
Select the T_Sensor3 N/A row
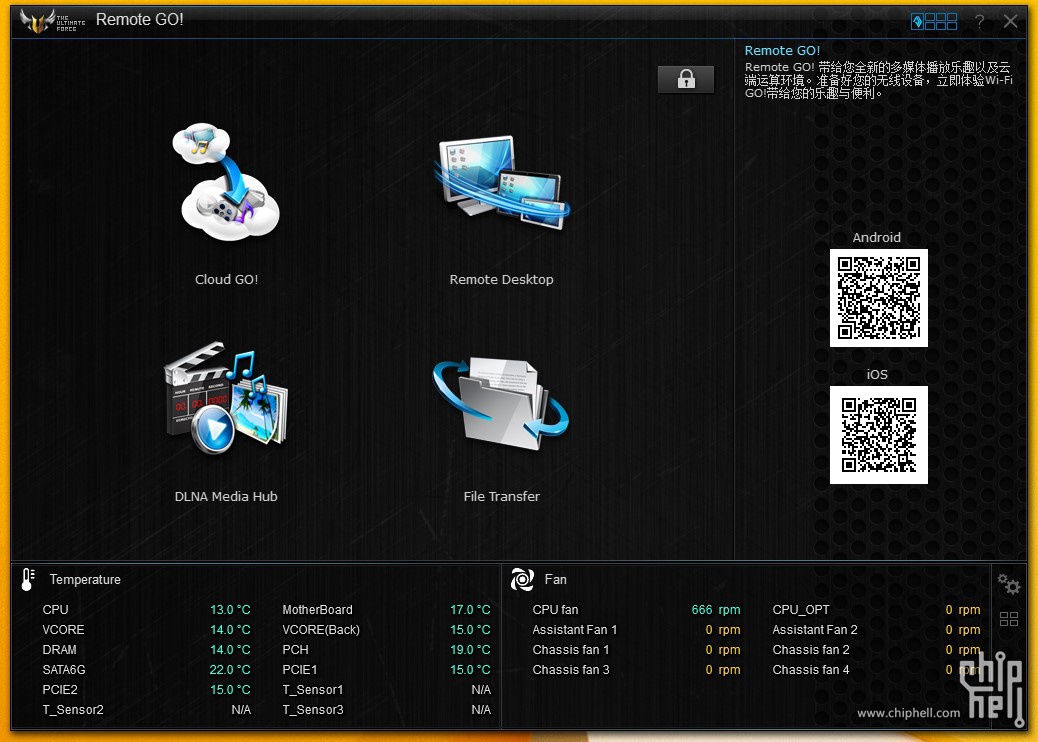click(387, 710)
